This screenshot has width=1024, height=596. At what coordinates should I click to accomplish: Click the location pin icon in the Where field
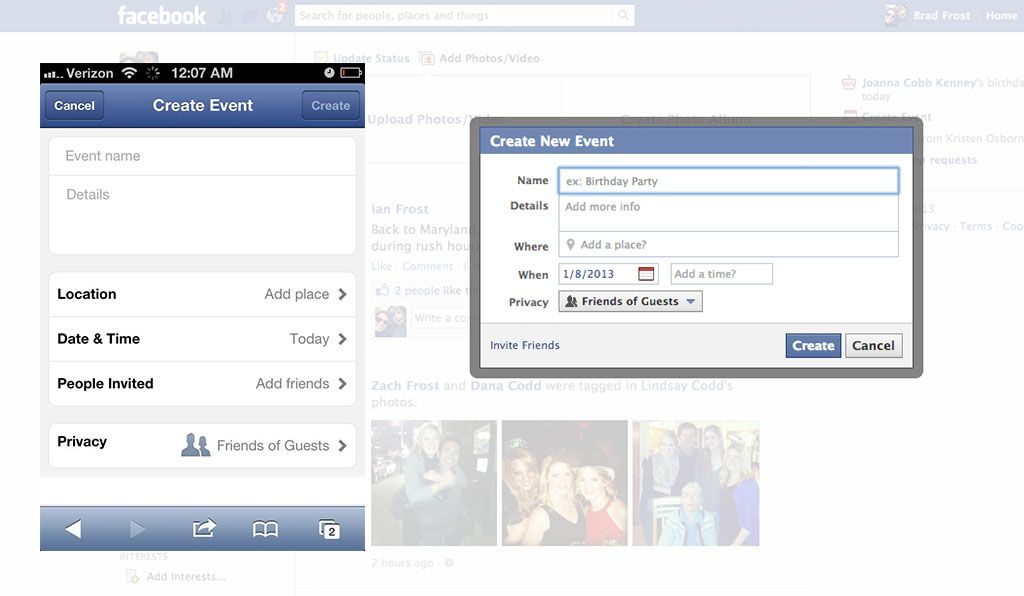point(571,243)
